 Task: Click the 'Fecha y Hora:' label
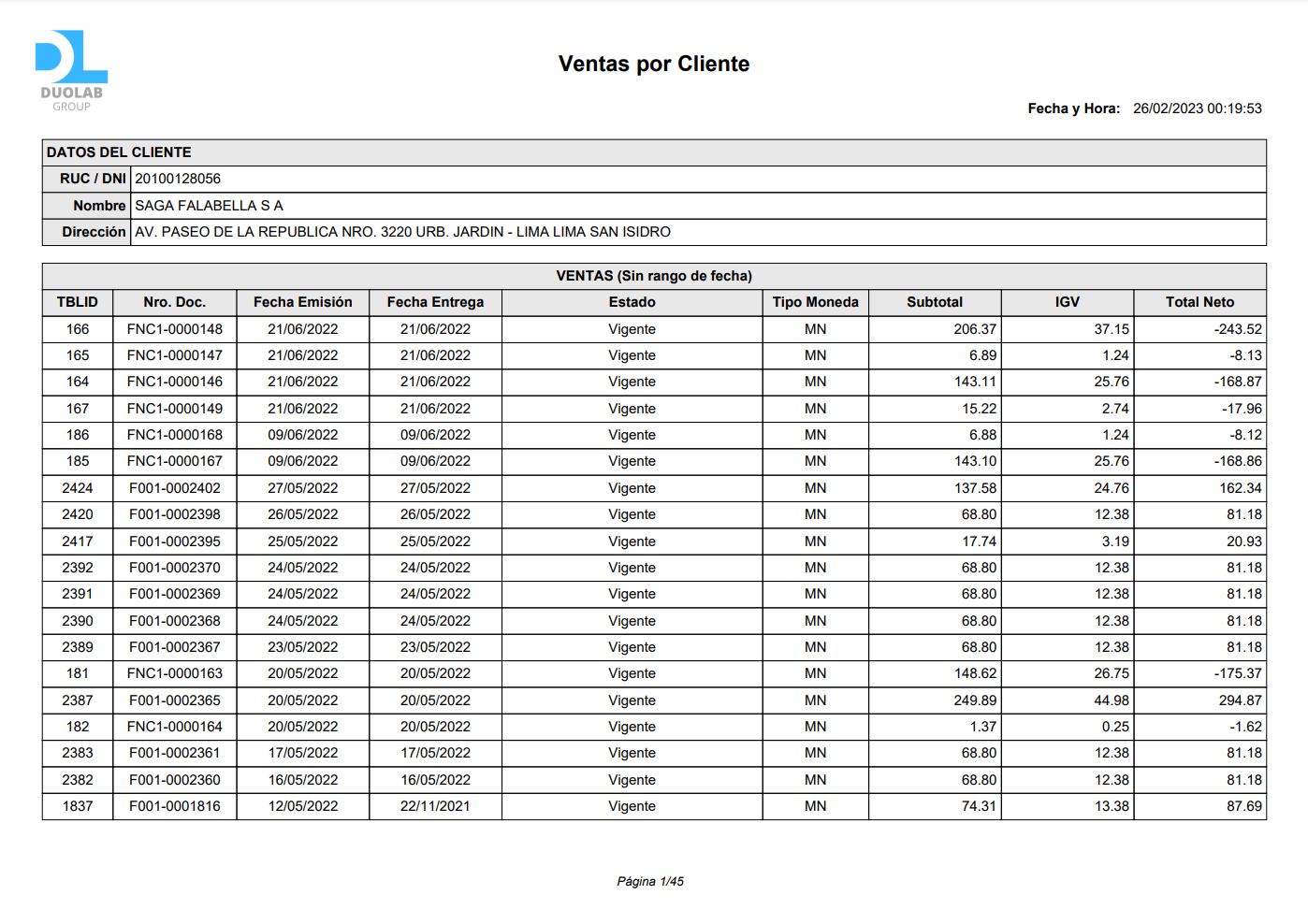click(1073, 108)
